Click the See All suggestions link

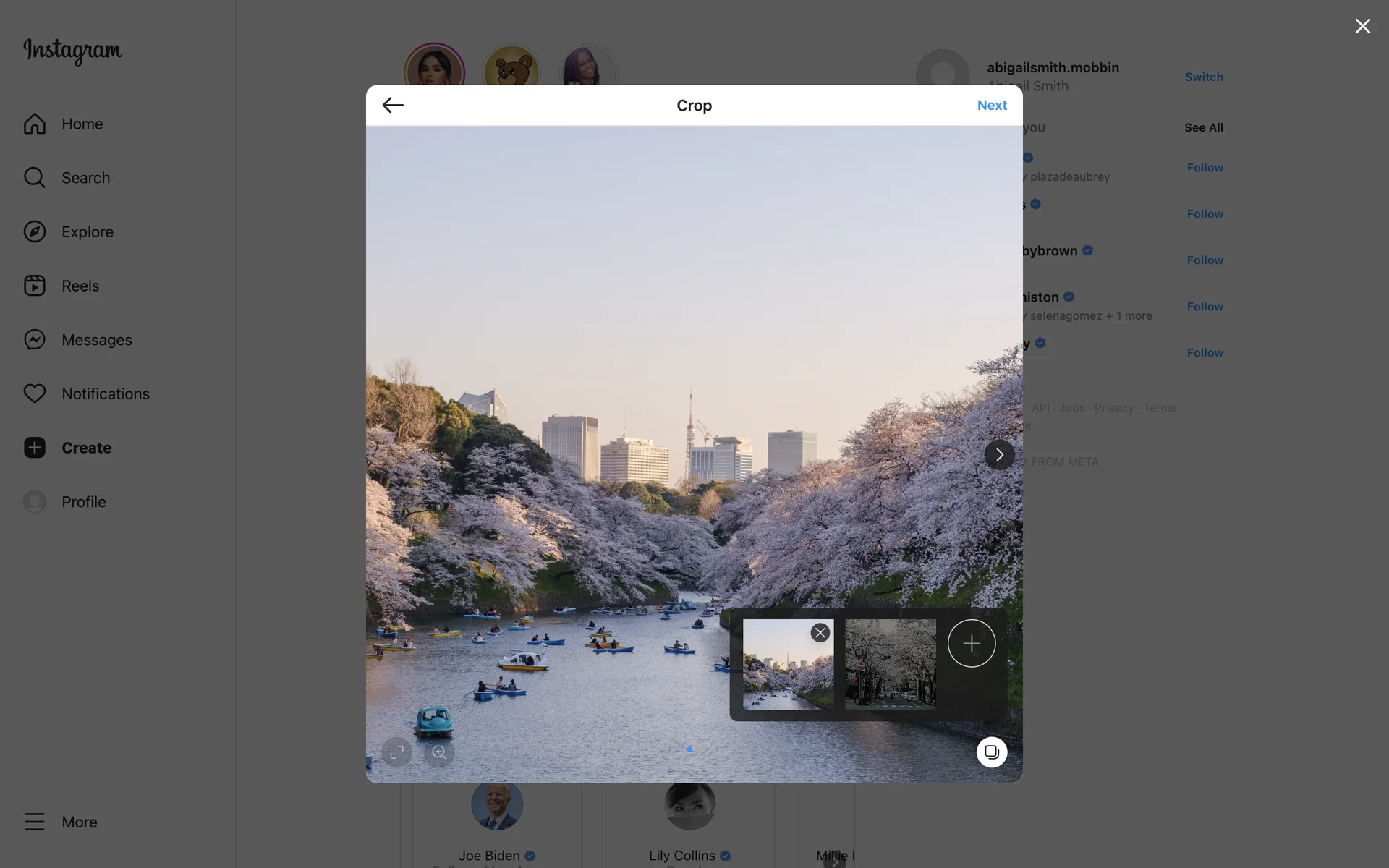(x=1203, y=127)
